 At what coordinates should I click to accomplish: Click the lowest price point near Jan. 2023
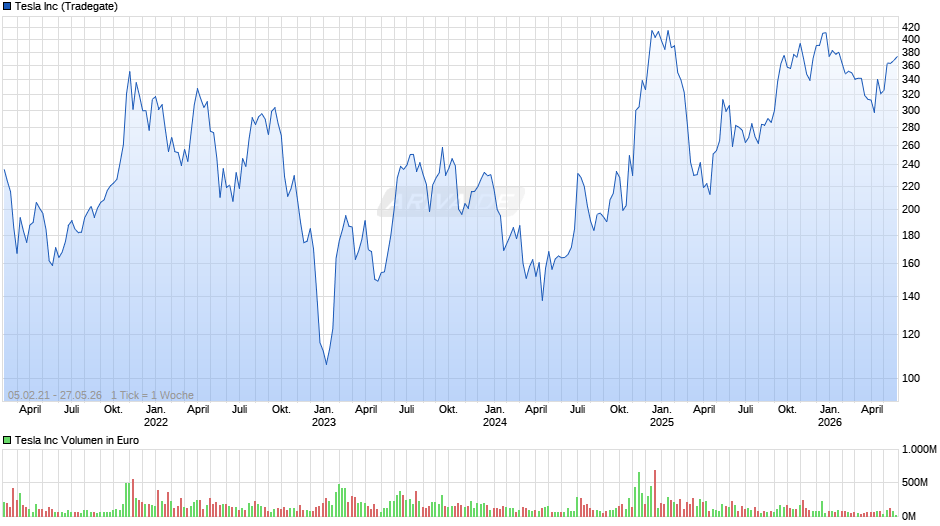pyautogui.click(x=326, y=364)
